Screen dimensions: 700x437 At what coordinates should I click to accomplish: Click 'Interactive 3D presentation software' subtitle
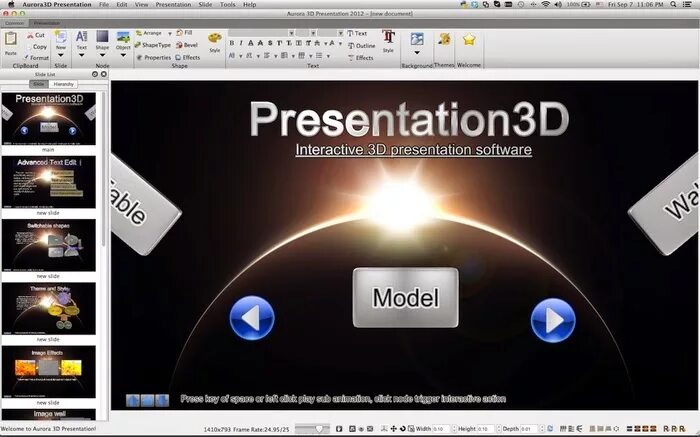(413, 150)
